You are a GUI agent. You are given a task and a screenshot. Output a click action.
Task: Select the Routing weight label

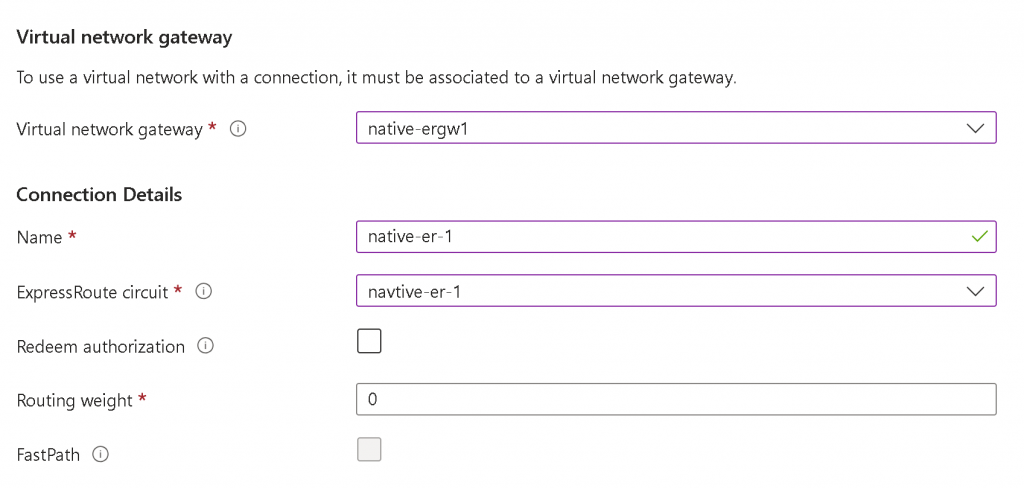75,401
